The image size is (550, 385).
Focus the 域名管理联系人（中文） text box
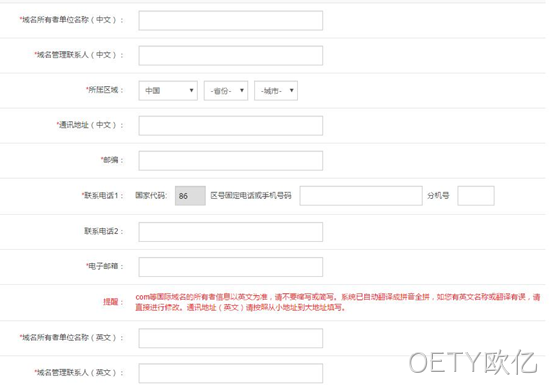coord(230,55)
